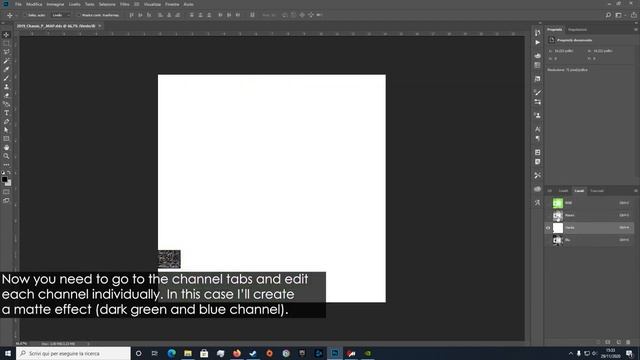Toggle the Selez. autom. checkbox
640x360 pixels.
point(25,15)
